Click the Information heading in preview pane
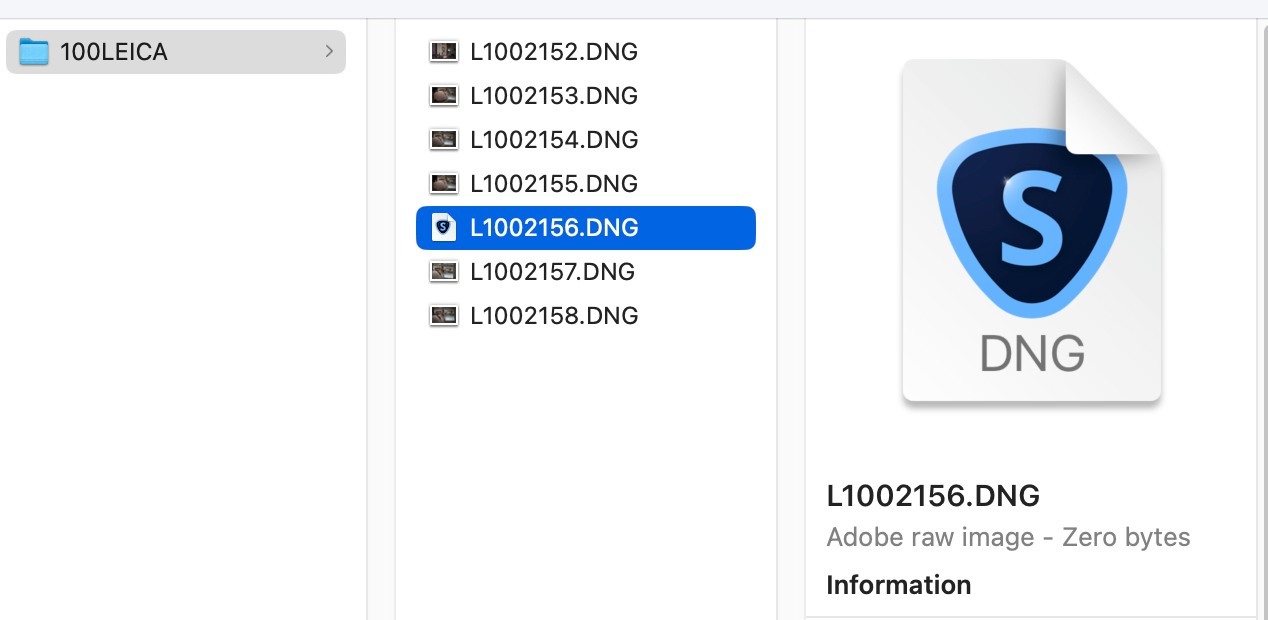Viewport: 1268px width, 620px height. (898, 585)
